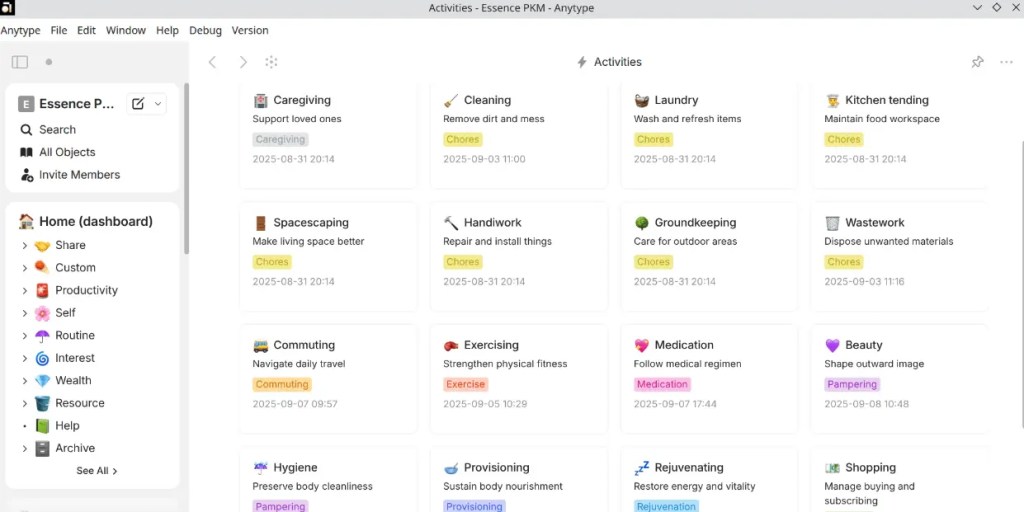Click See All link in sidebar

point(97,471)
